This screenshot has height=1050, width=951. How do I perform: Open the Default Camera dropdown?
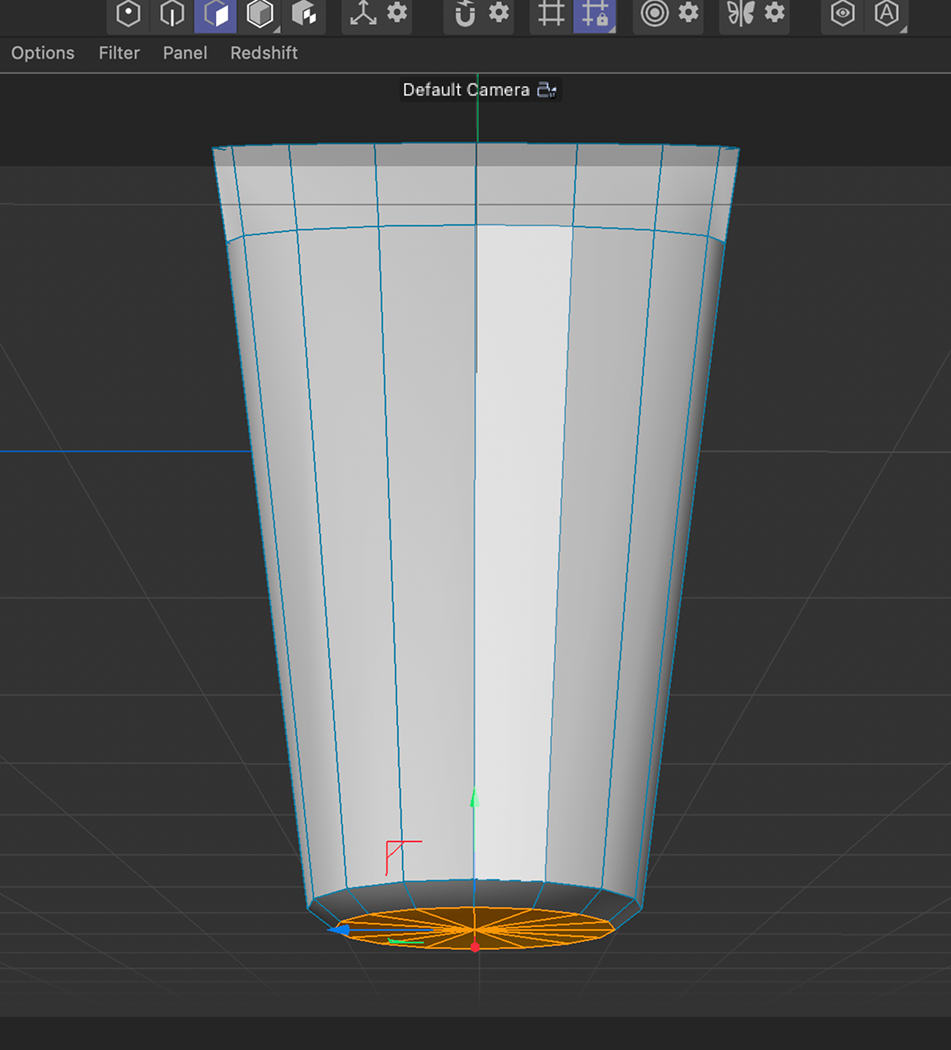click(547, 90)
